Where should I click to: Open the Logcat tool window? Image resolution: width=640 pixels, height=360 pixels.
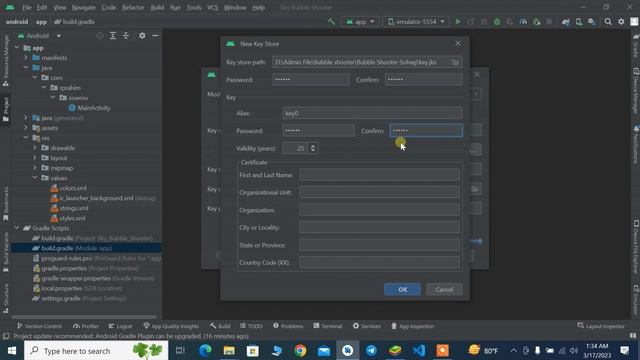tap(120, 326)
